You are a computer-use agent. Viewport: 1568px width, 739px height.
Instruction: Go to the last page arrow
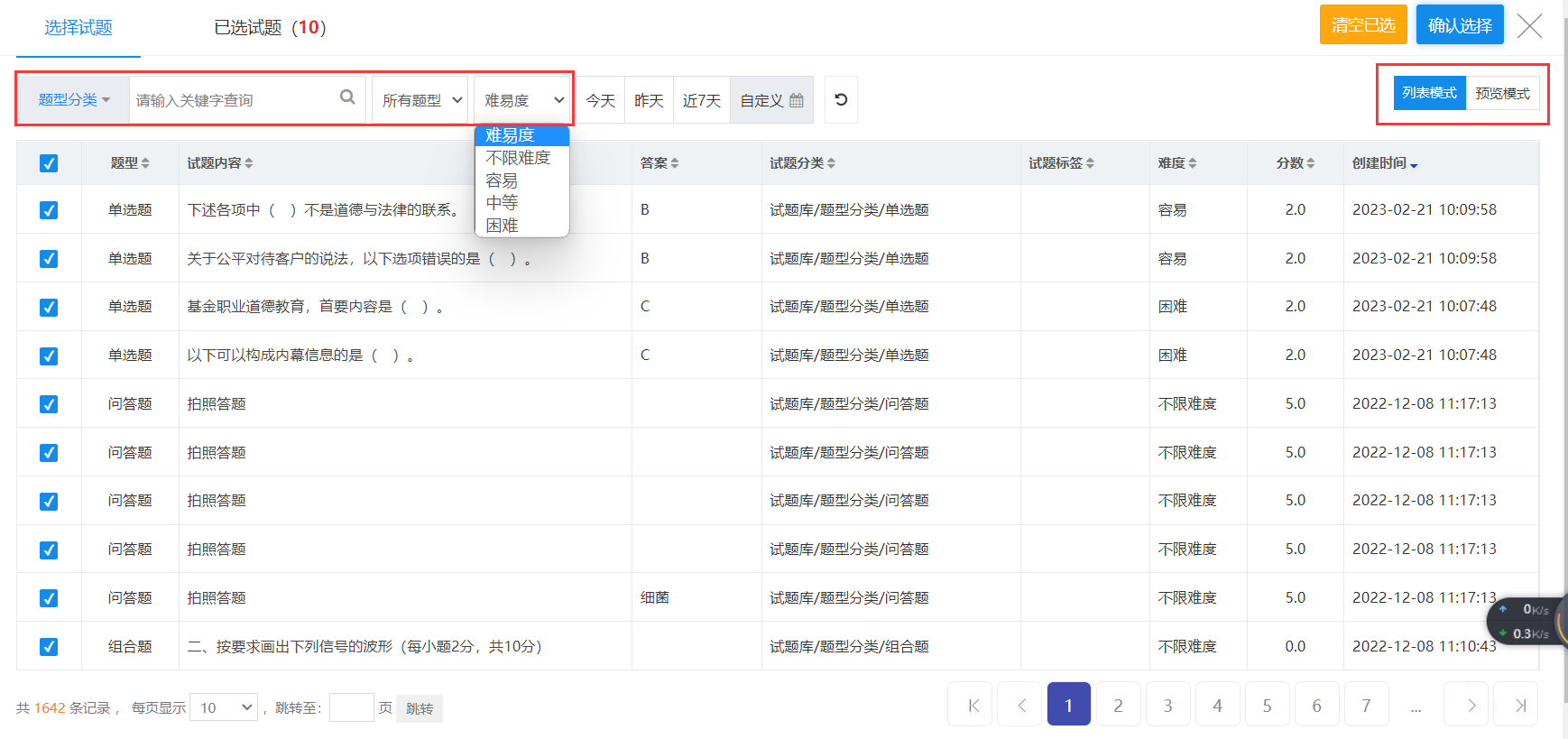point(1520,706)
